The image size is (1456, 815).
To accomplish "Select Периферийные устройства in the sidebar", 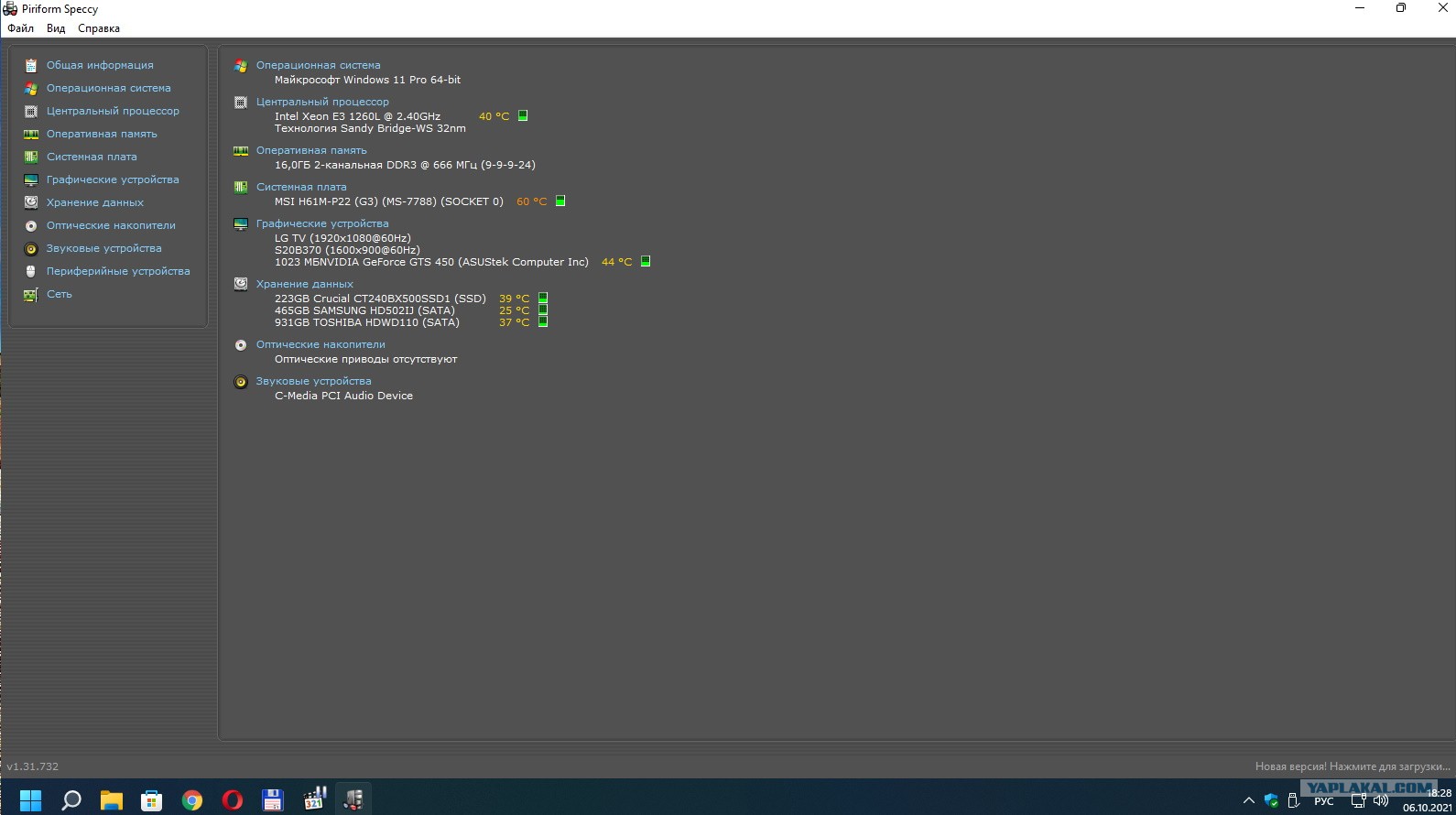I will point(118,271).
